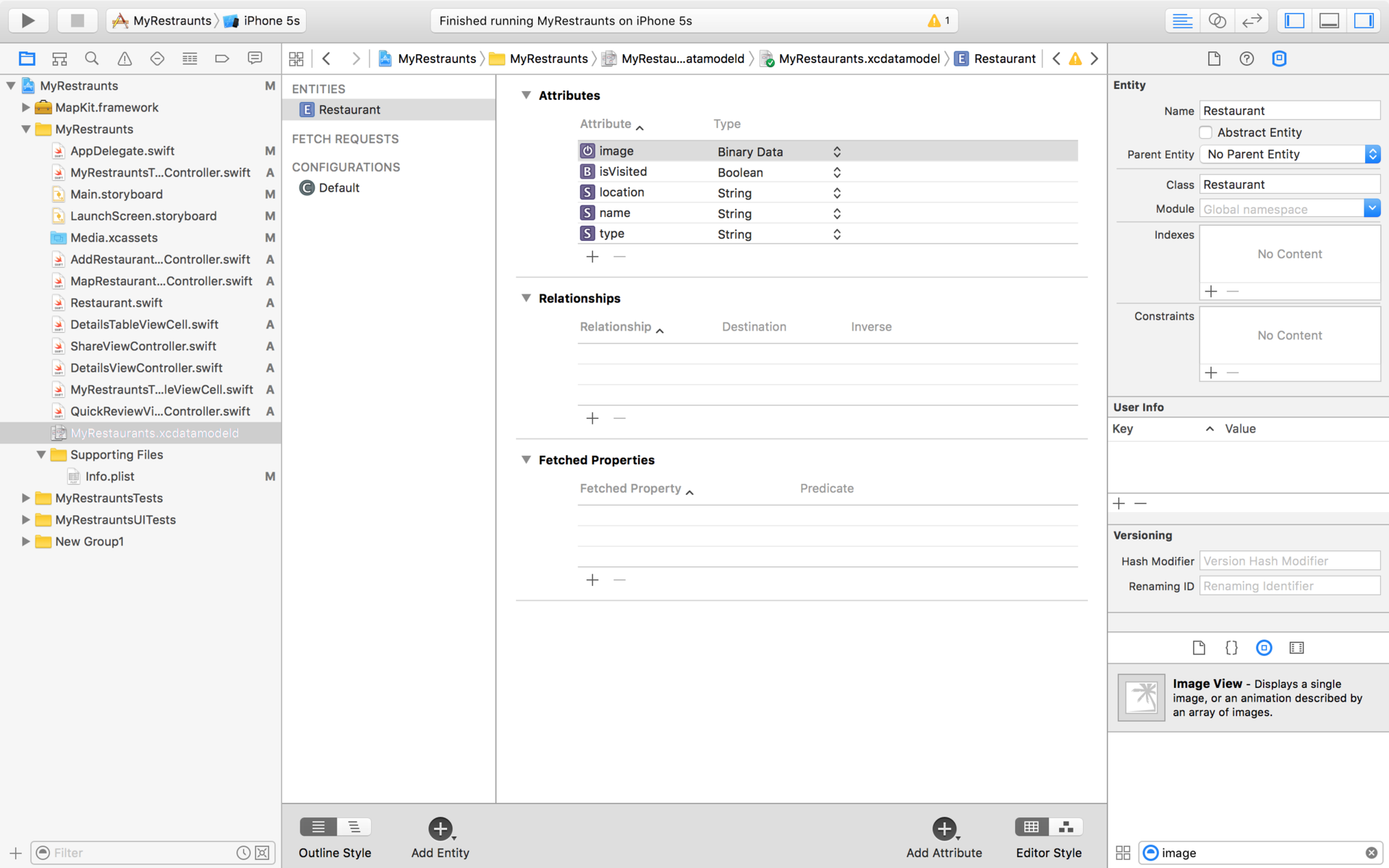
Task: Open the Parent Entity dropdown
Action: coord(1290,154)
